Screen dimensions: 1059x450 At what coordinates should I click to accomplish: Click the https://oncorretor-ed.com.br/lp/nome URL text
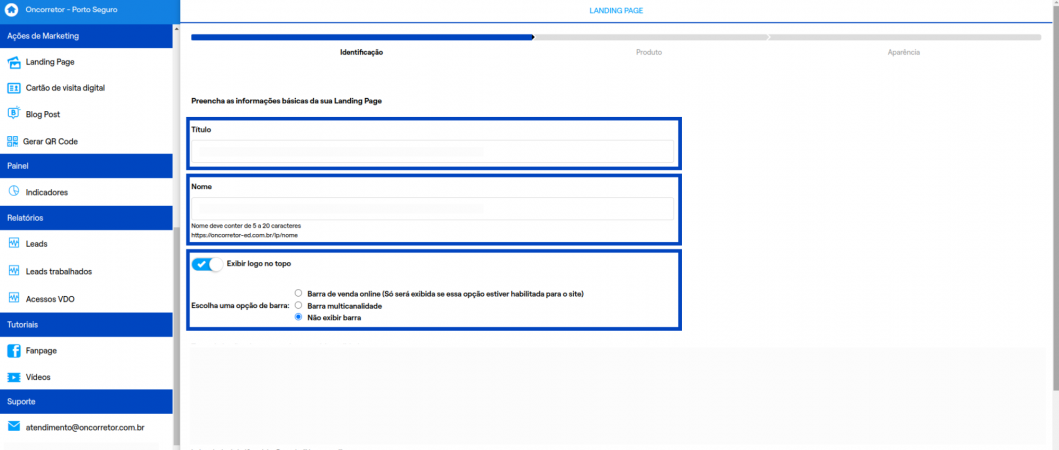[x=244, y=235]
